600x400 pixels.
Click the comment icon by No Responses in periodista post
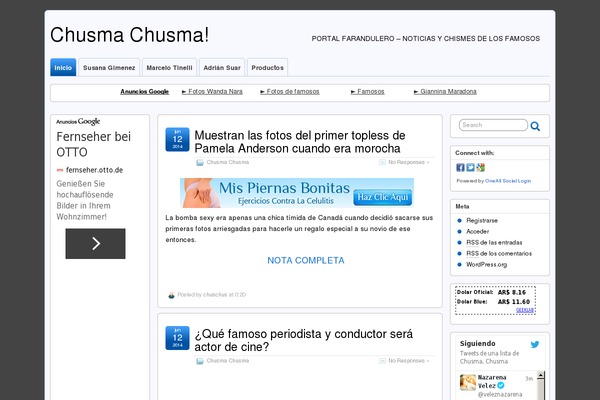point(382,361)
